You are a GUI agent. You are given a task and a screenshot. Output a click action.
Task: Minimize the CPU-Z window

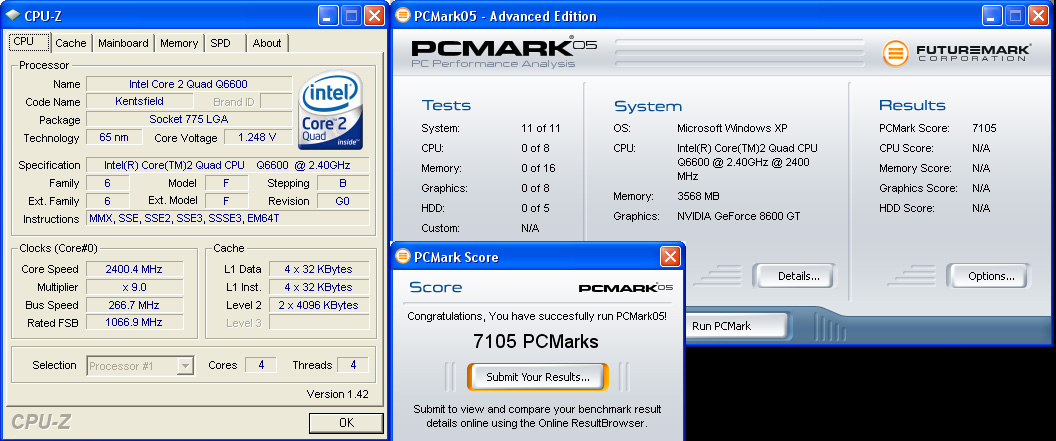point(329,15)
